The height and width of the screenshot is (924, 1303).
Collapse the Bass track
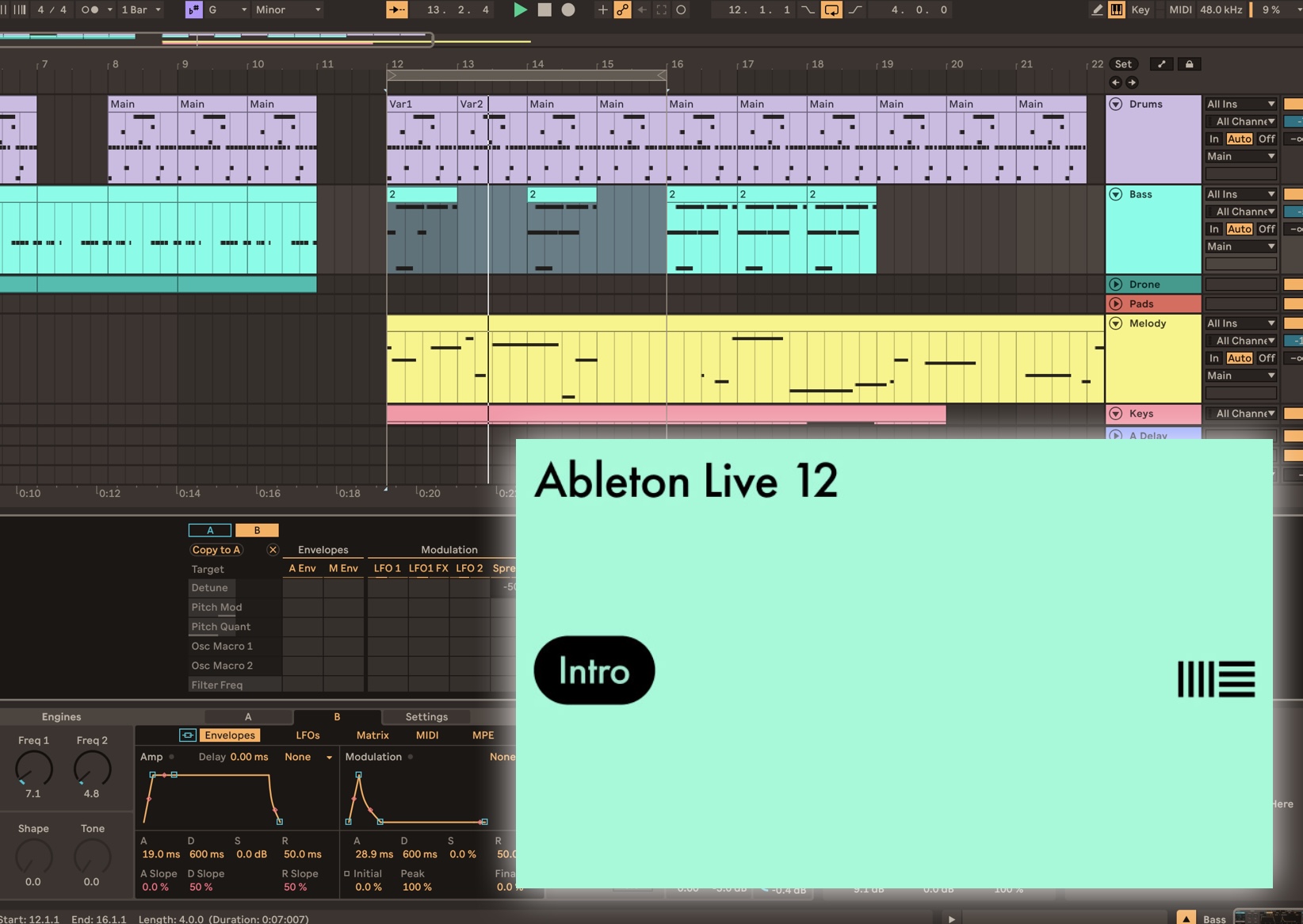point(1116,194)
